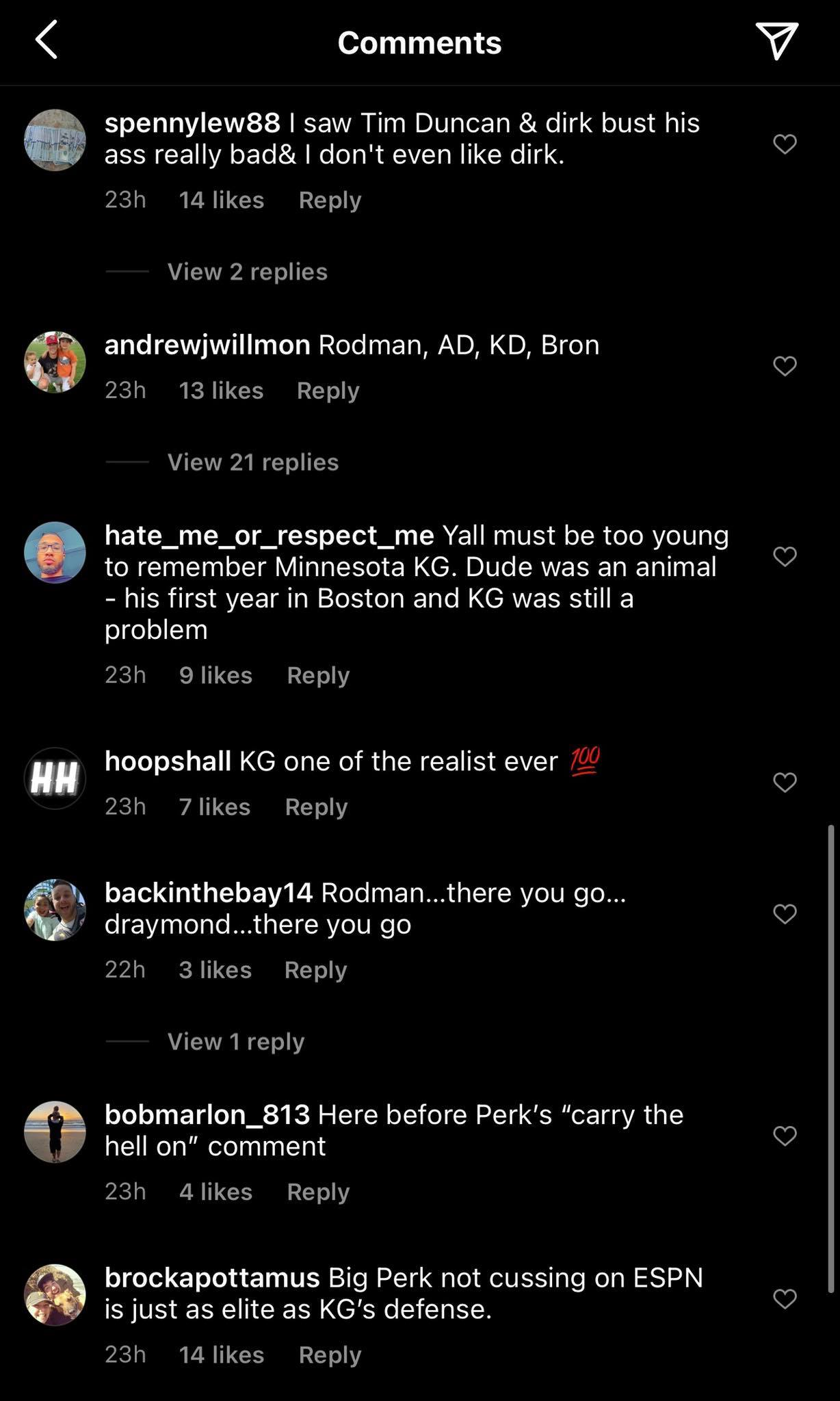Tap the back arrow icon

click(x=47, y=40)
